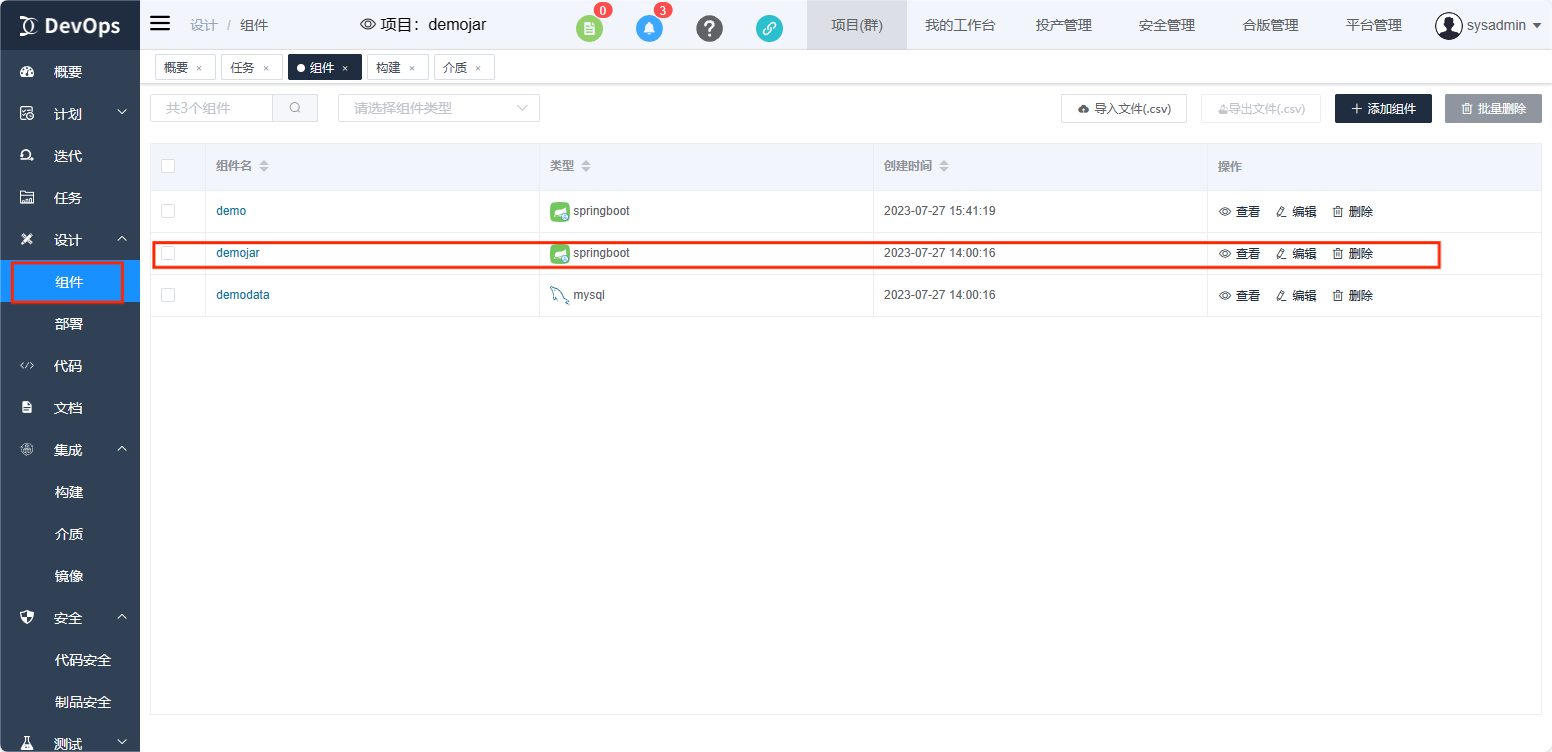Click the springboot icon in demojar row
This screenshot has height=752, width=1552.
pos(560,254)
